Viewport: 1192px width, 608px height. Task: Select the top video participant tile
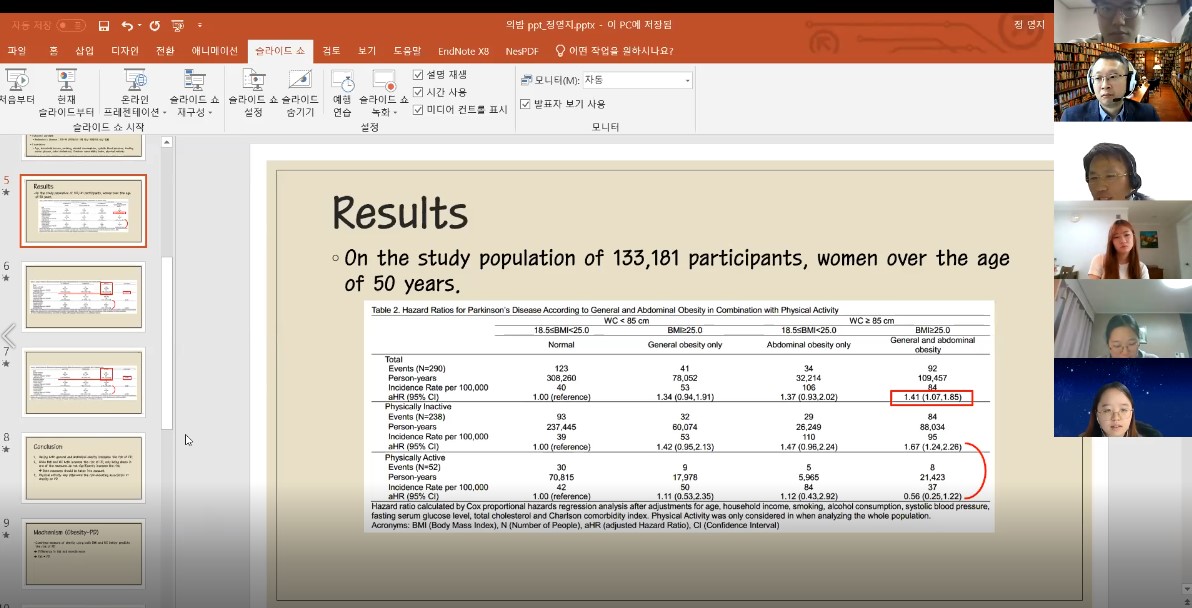tap(1123, 21)
